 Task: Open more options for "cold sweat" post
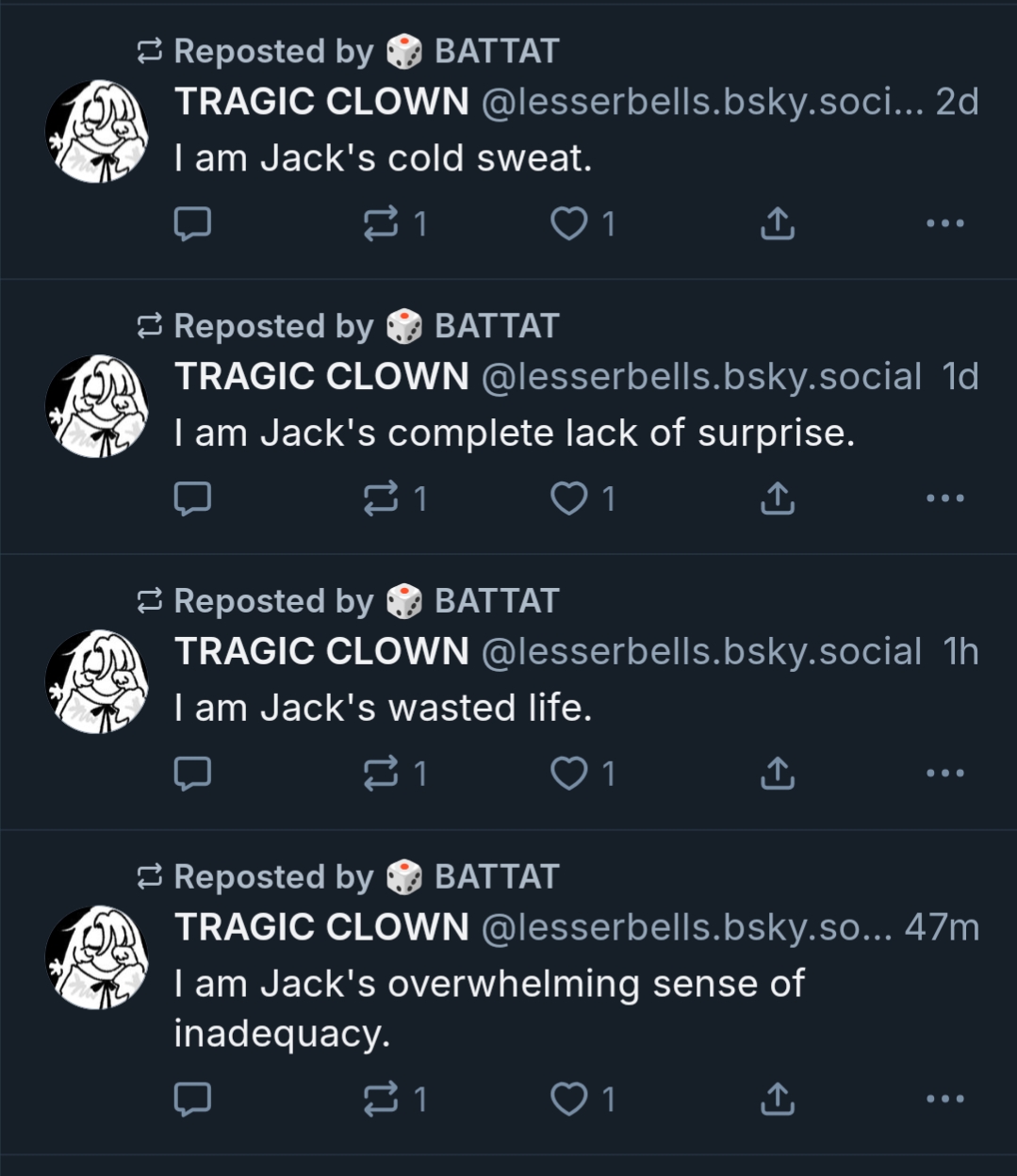click(944, 223)
